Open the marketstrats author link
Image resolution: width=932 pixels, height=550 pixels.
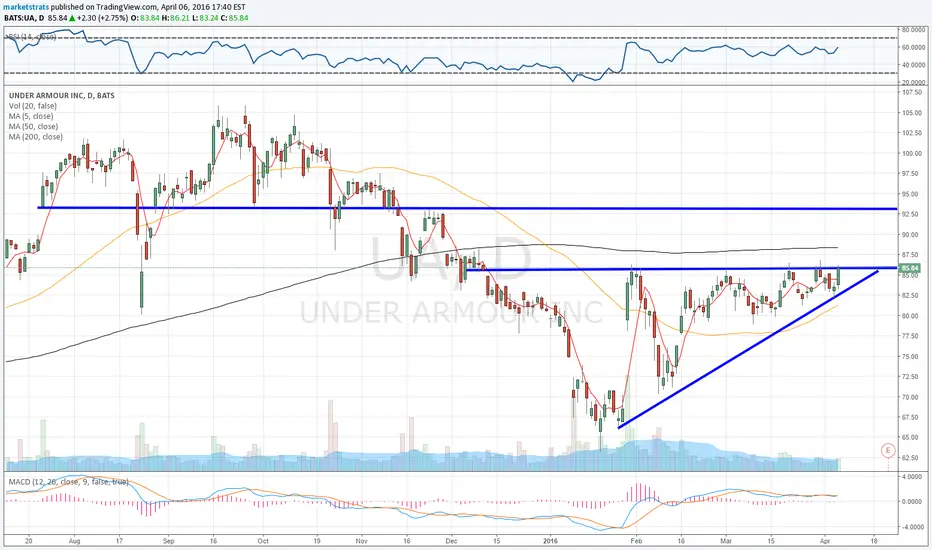tap(26, 7)
